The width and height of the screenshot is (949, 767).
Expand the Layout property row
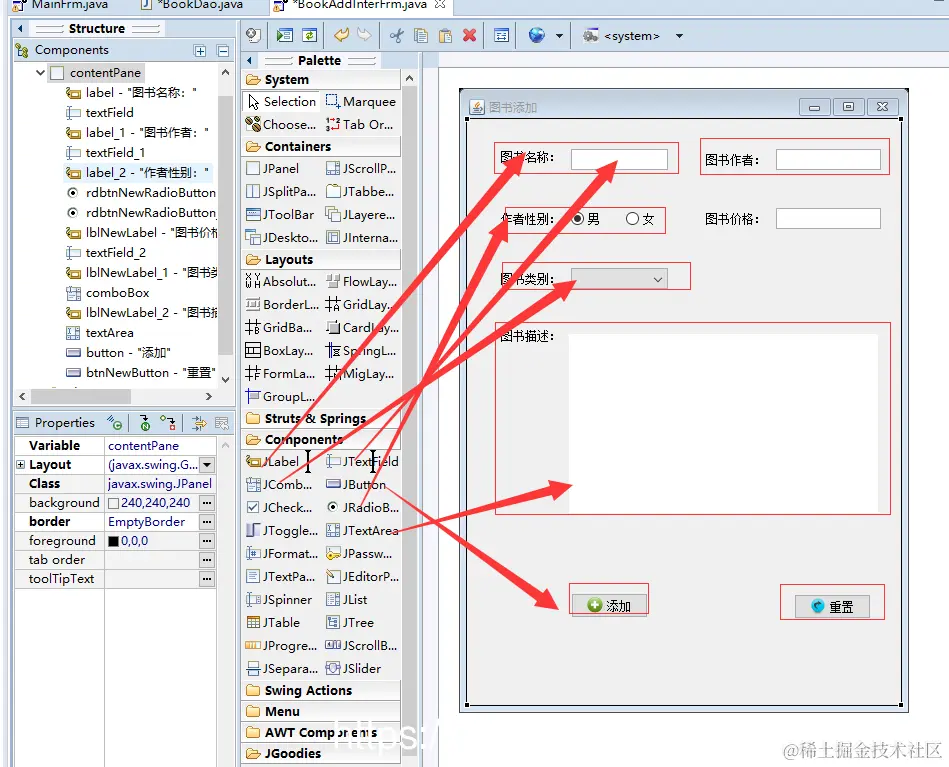[21, 465]
